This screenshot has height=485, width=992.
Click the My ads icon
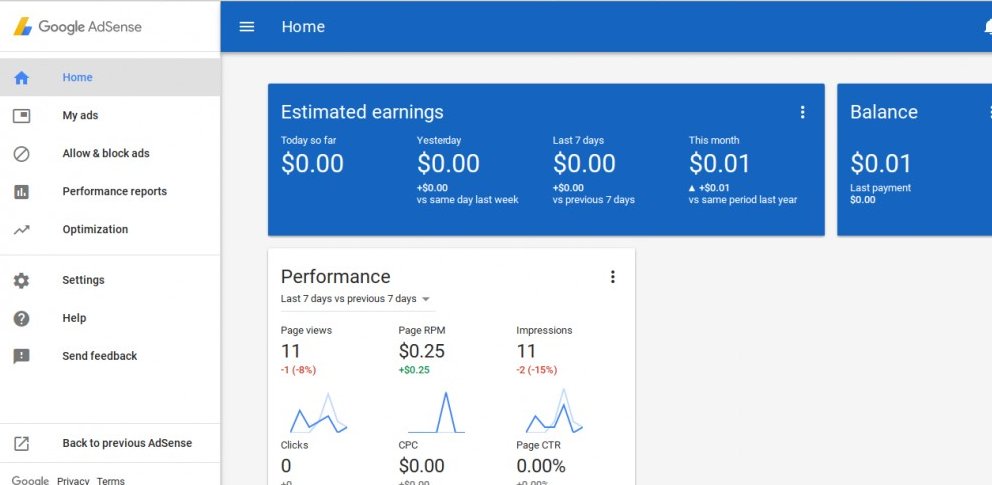click(22, 116)
